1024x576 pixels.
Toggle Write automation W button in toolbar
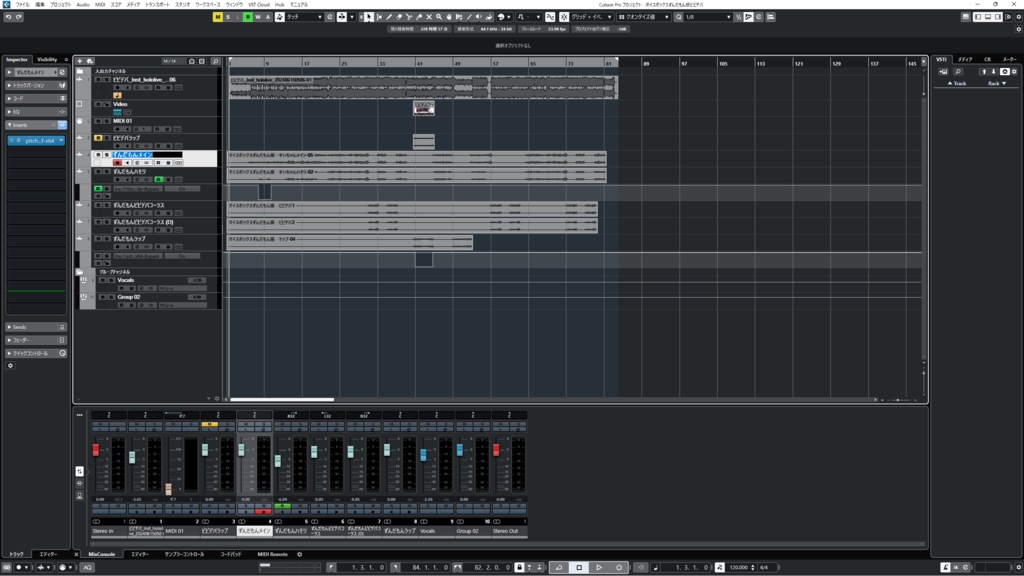coord(258,17)
